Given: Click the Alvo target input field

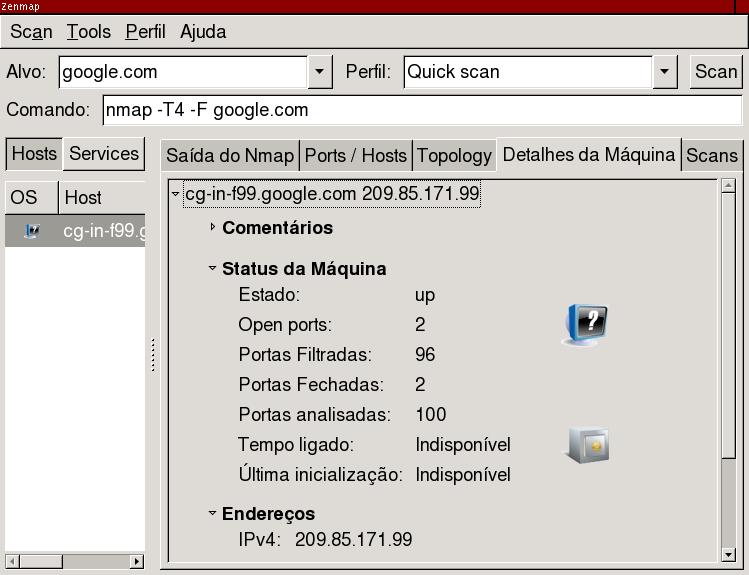Looking at the screenshot, I should (183, 72).
